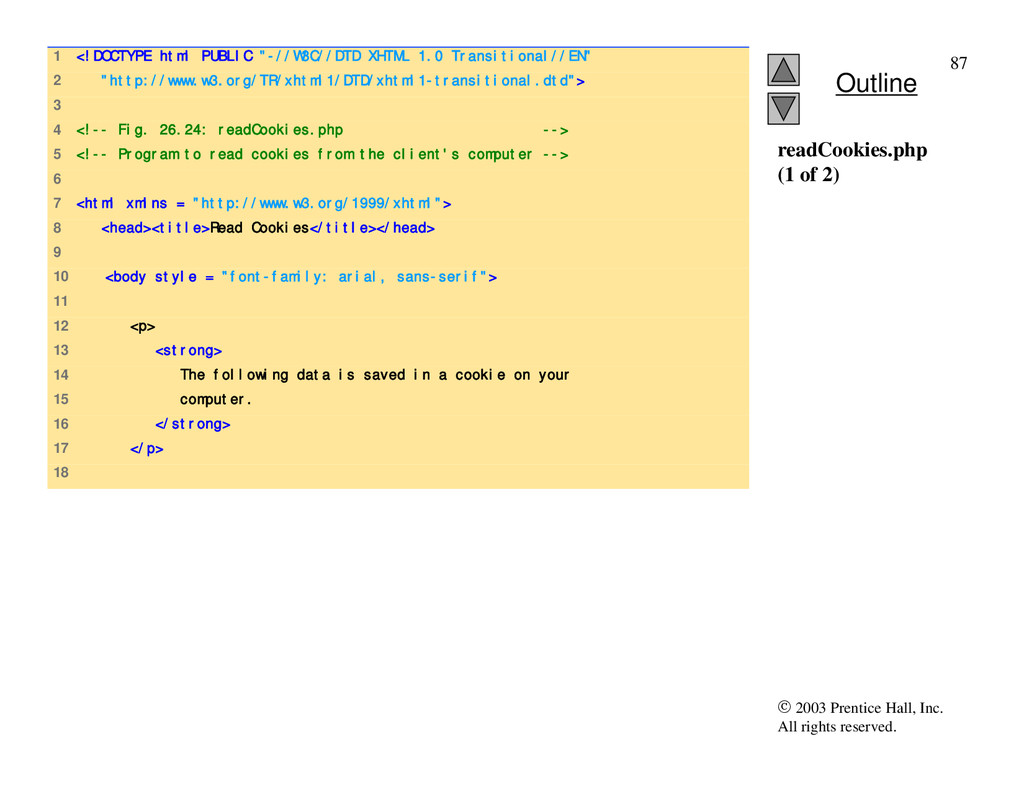This screenshot has width=1024, height=791.
Task: Click the down triangle navigation icon
Action: tap(783, 108)
